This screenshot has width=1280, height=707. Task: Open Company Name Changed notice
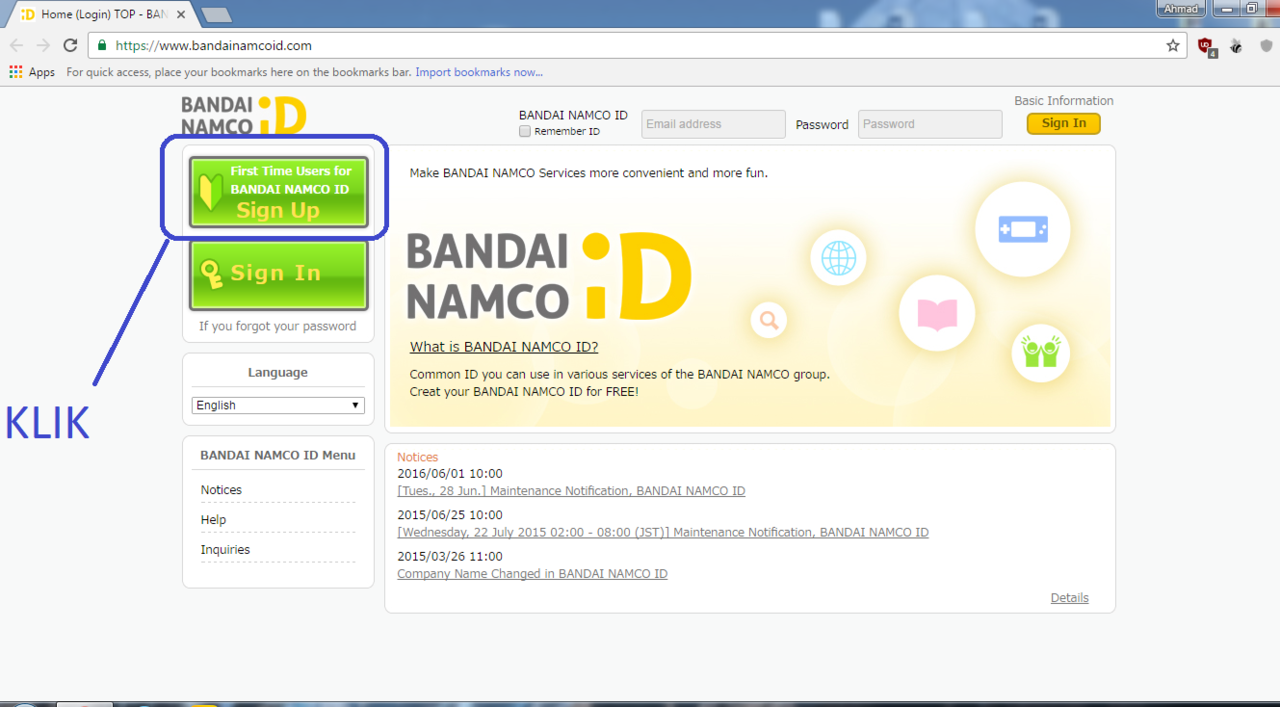tap(532, 574)
